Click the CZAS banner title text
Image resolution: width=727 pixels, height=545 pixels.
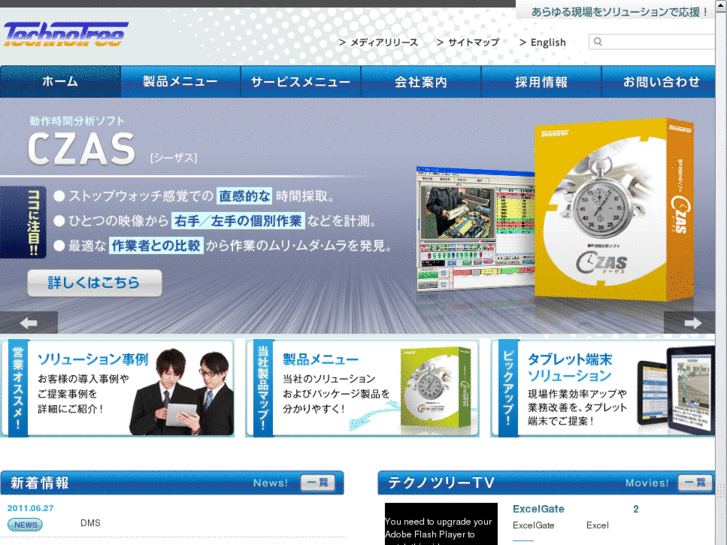pyautogui.click(x=81, y=148)
